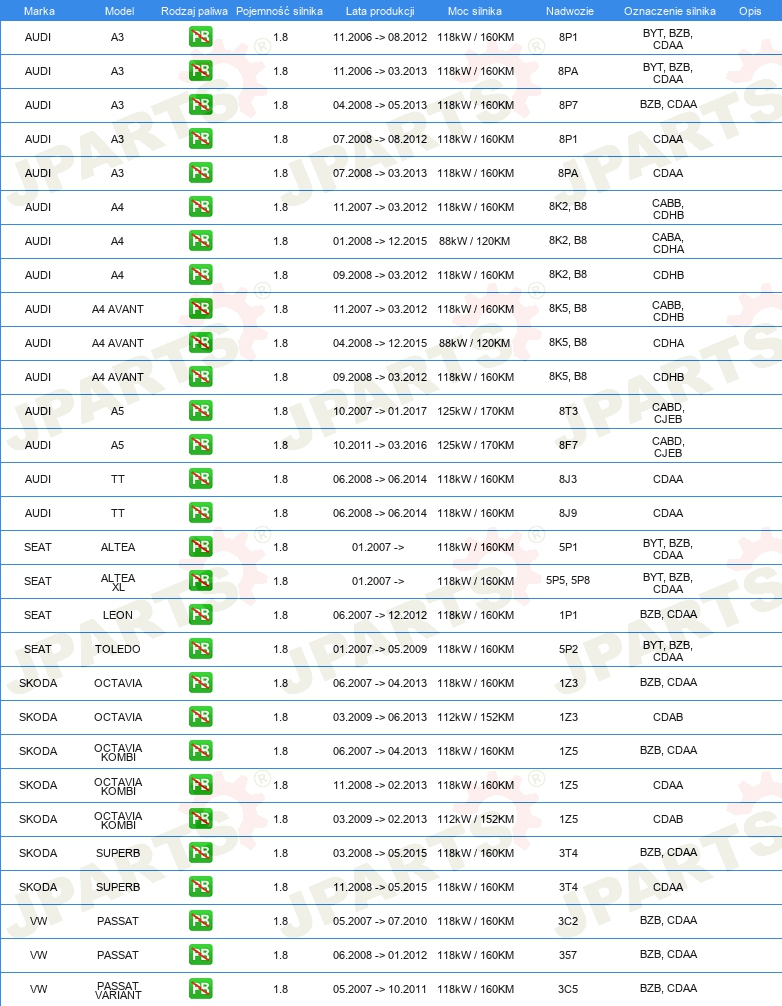Click the Oznaczenie silnika column header

click(x=670, y=11)
